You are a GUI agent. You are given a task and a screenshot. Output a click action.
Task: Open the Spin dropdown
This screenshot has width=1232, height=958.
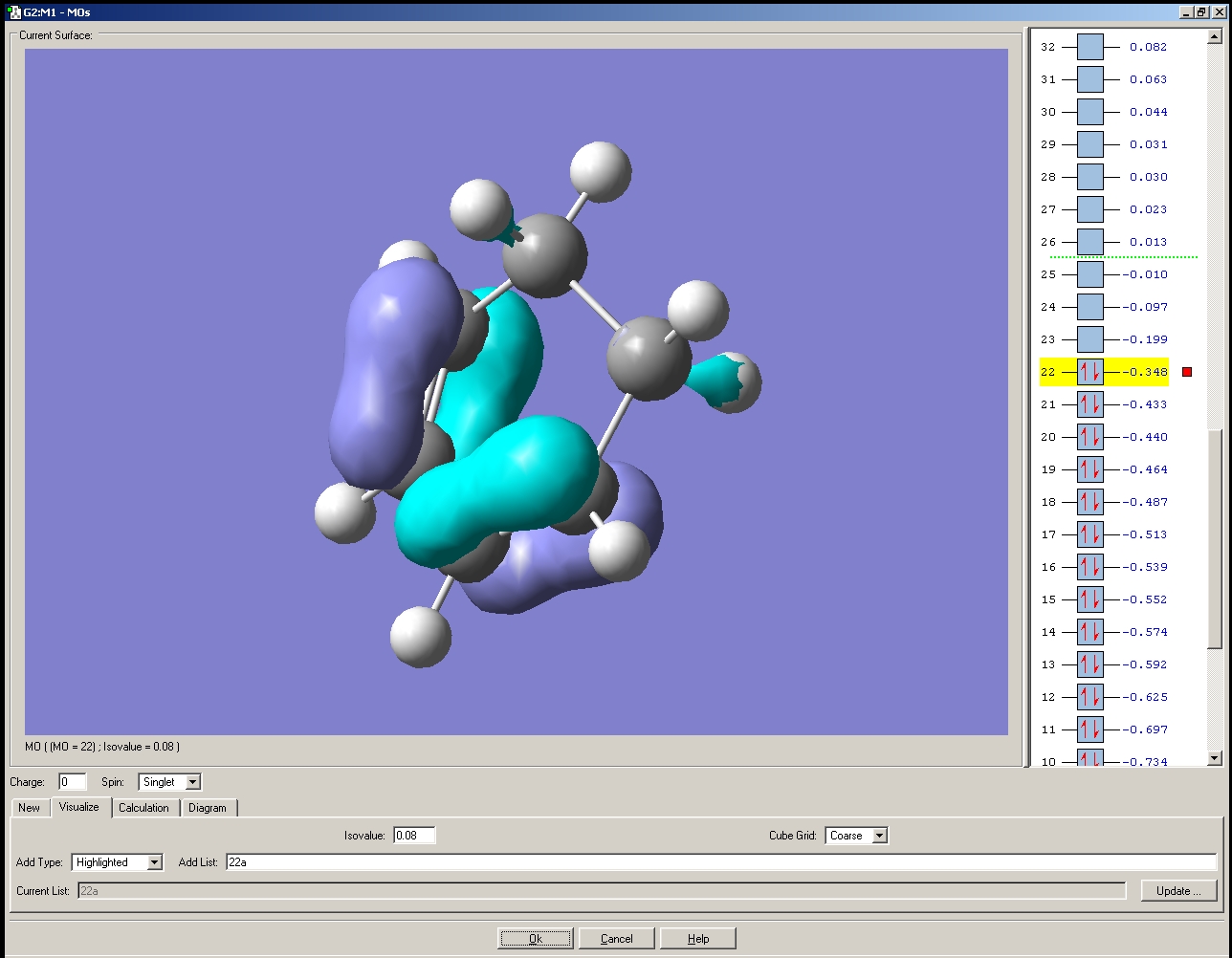[192, 782]
